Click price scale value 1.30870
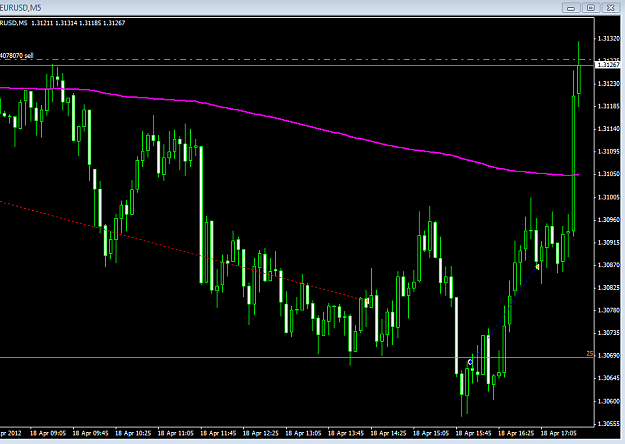Image resolution: width=625 pixels, height=444 pixels. 609,265
